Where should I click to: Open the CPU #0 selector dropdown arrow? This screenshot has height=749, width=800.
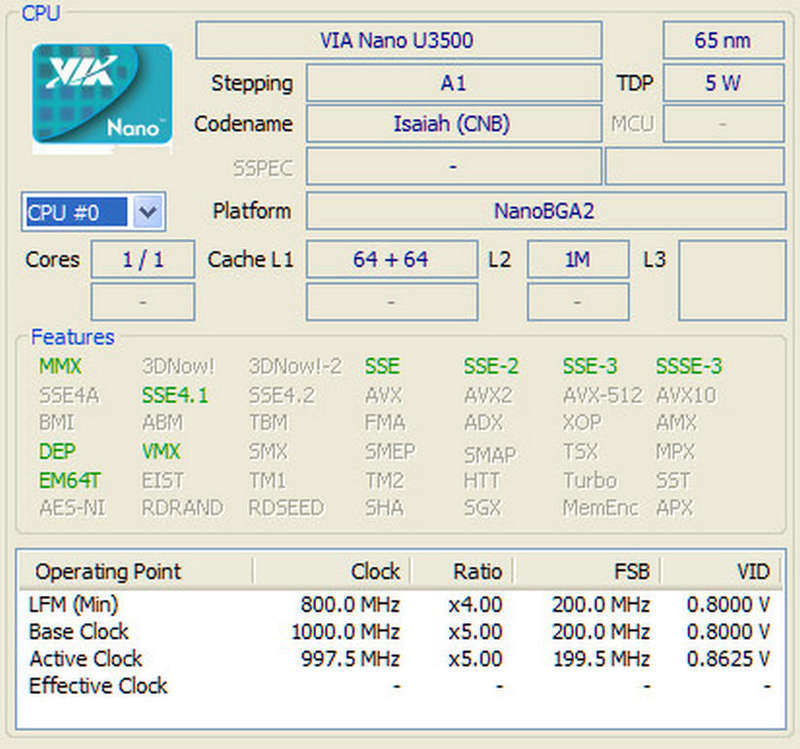coord(148,212)
